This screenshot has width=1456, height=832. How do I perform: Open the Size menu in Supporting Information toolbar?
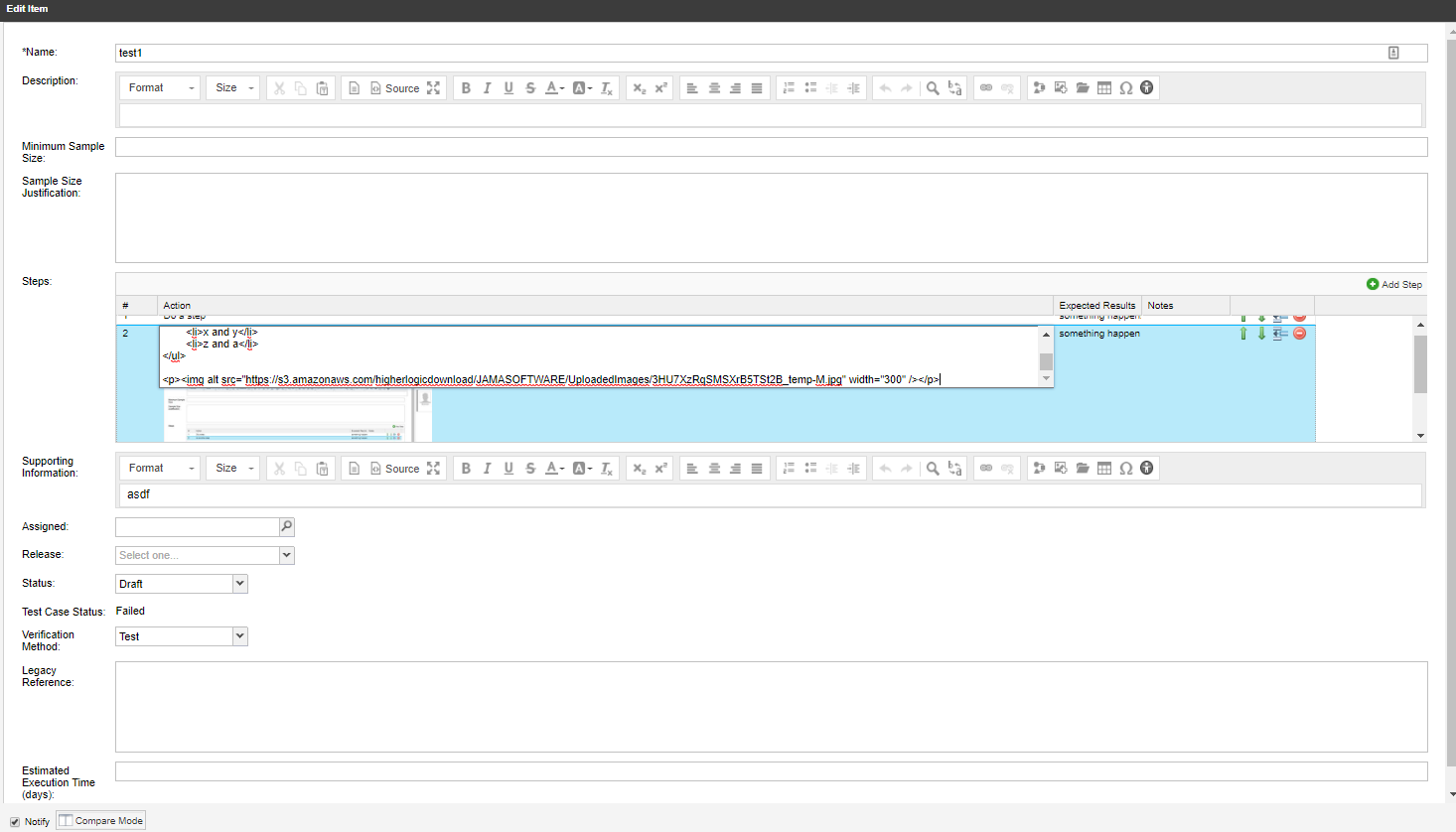tap(231, 468)
